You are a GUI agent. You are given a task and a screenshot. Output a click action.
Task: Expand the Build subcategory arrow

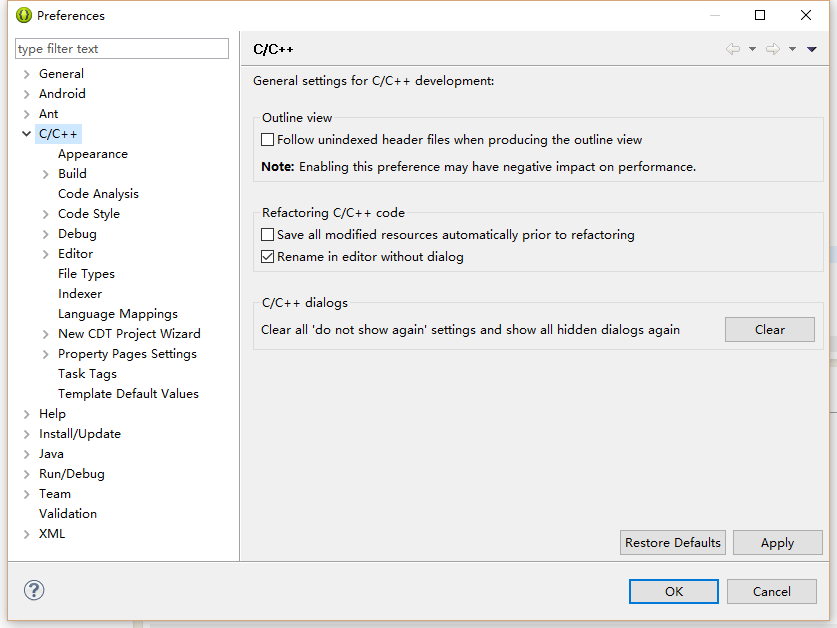[x=46, y=174]
